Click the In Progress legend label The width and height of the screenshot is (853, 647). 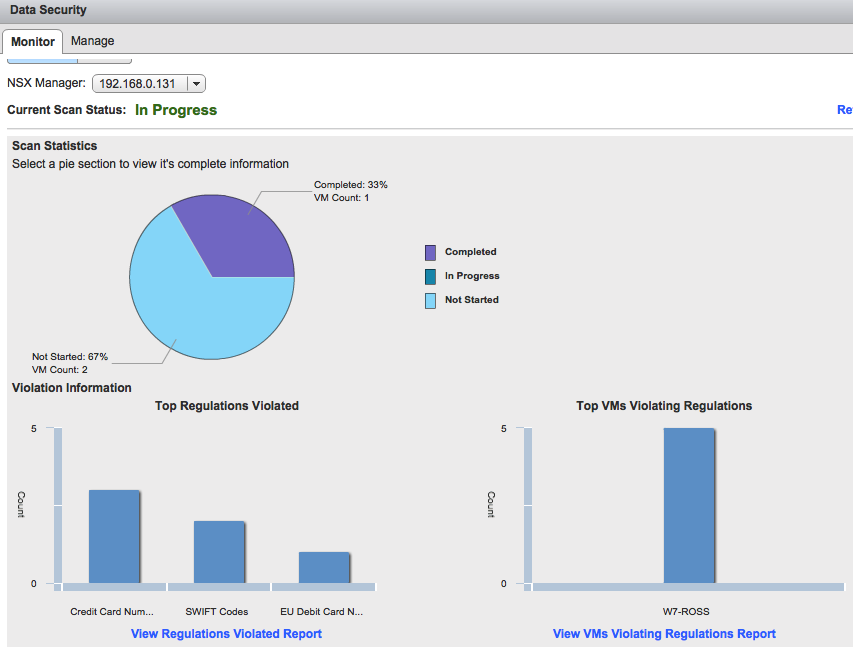coord(472,276)
